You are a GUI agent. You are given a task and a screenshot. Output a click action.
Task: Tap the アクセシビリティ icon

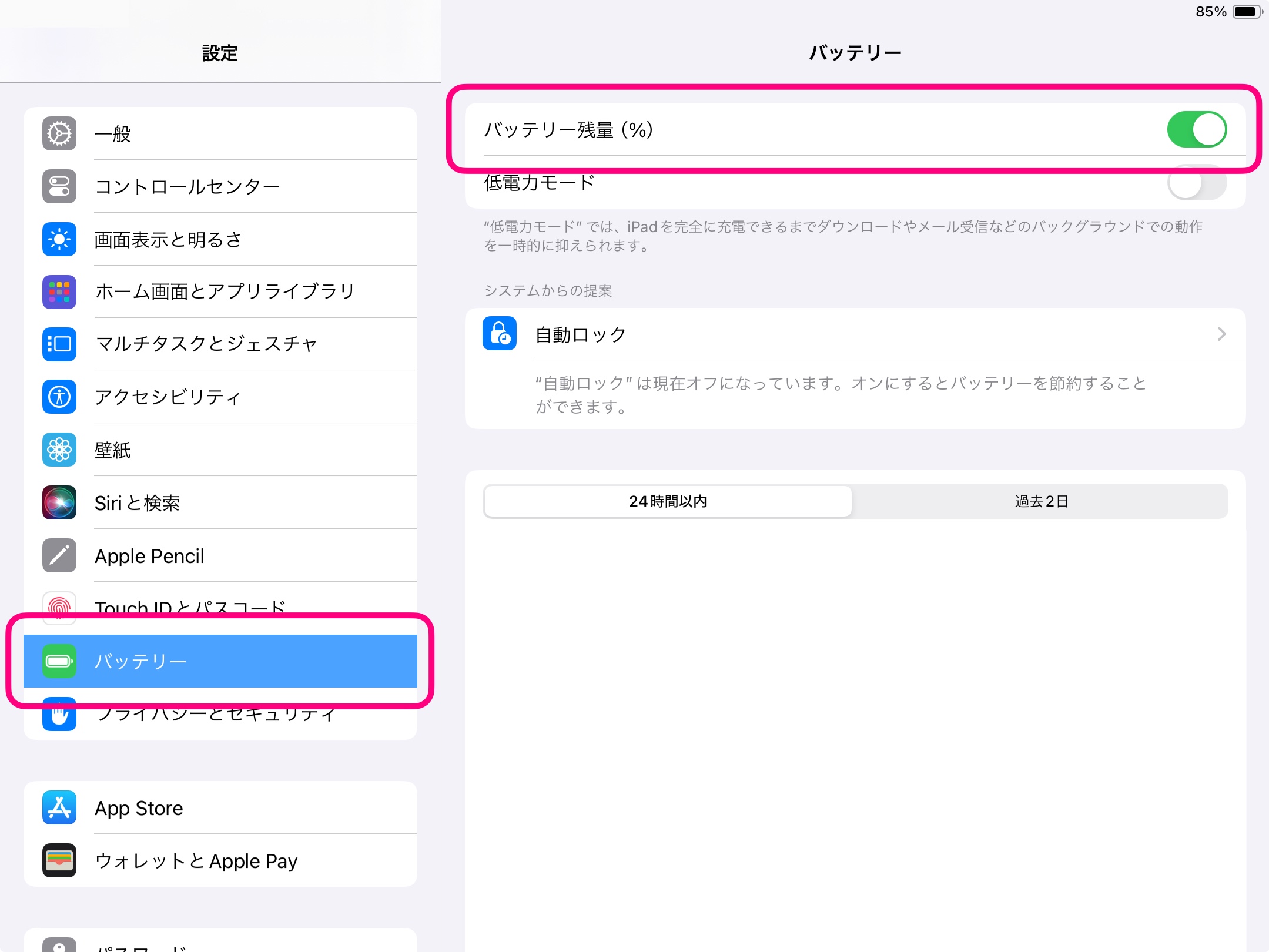pos(59,397)
